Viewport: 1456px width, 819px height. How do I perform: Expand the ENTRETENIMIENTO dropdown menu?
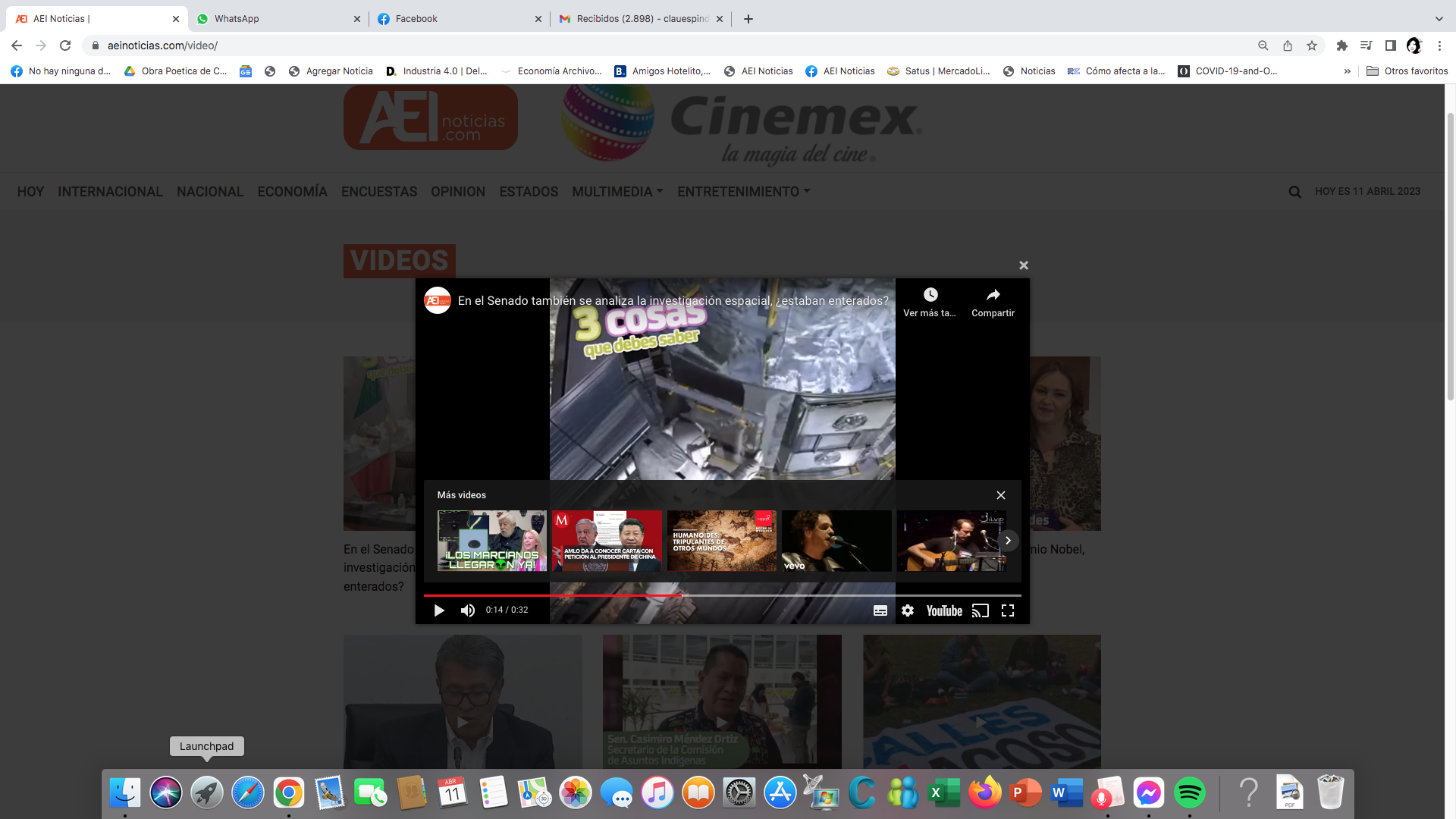(744, 192)
